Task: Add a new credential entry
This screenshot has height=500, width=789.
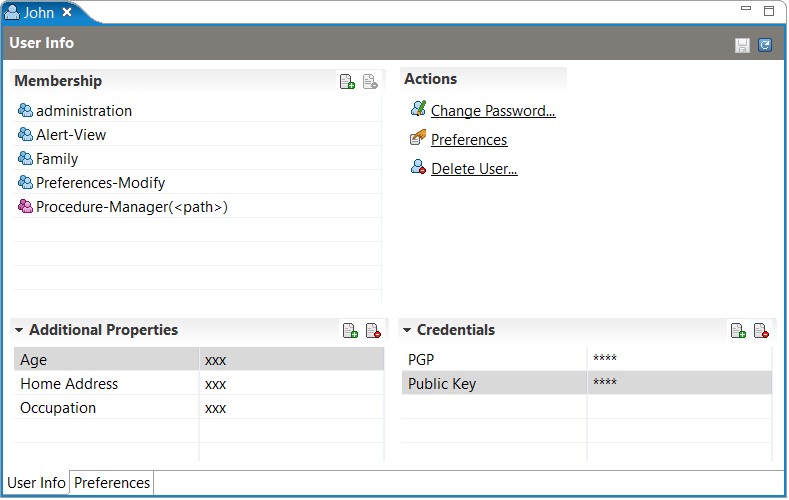Action: coord(738,330)
